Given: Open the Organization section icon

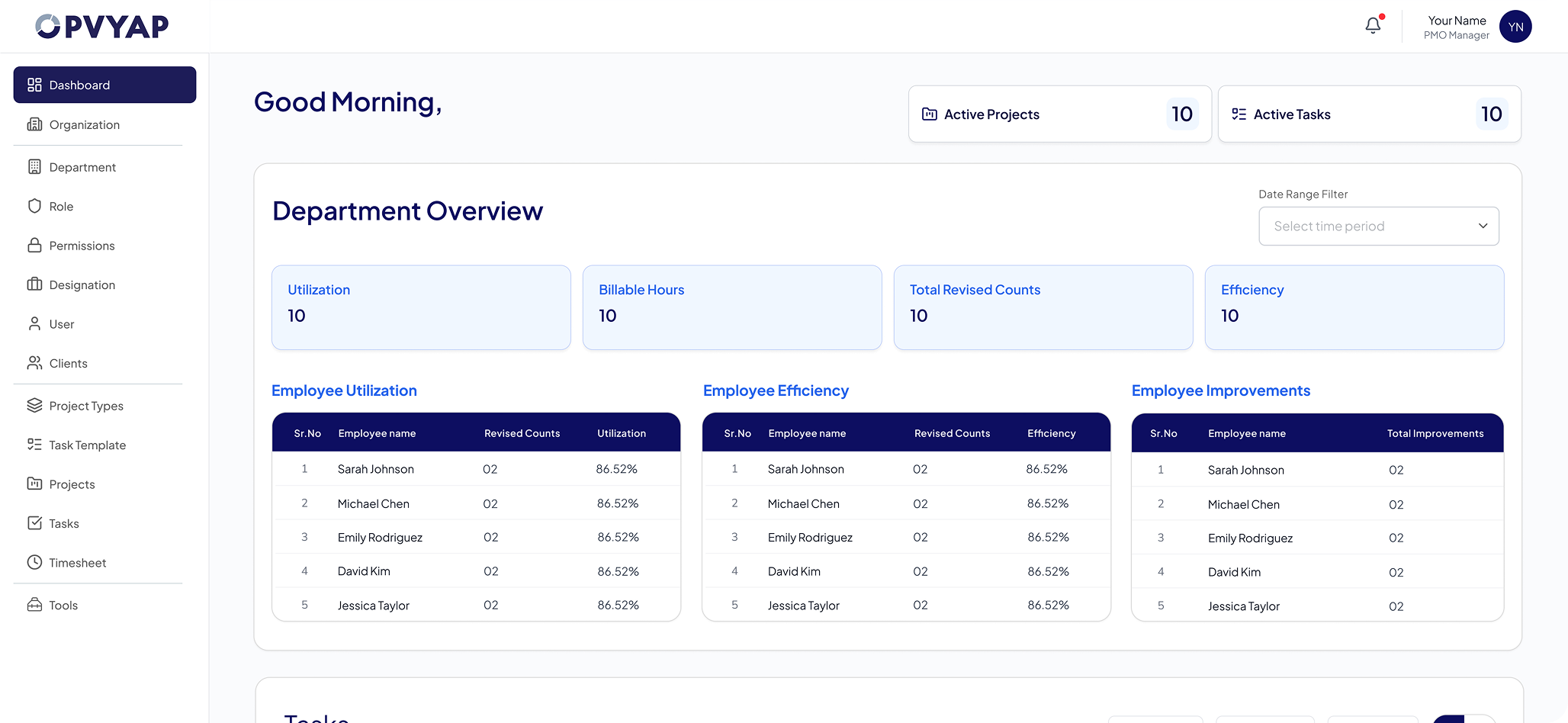Looking at the screenshot, I should 34,124.
